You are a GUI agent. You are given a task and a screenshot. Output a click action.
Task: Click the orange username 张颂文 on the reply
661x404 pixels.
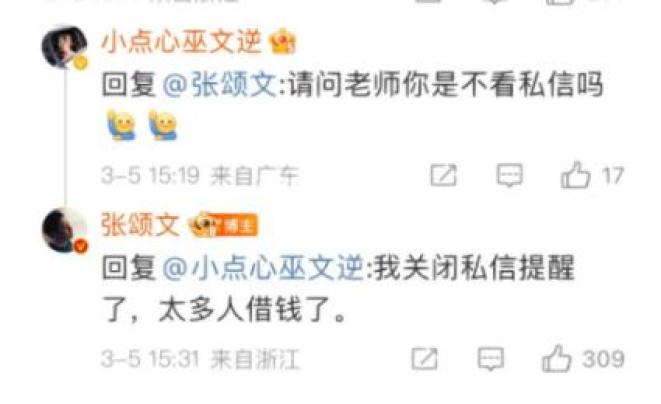pos(140,225)
